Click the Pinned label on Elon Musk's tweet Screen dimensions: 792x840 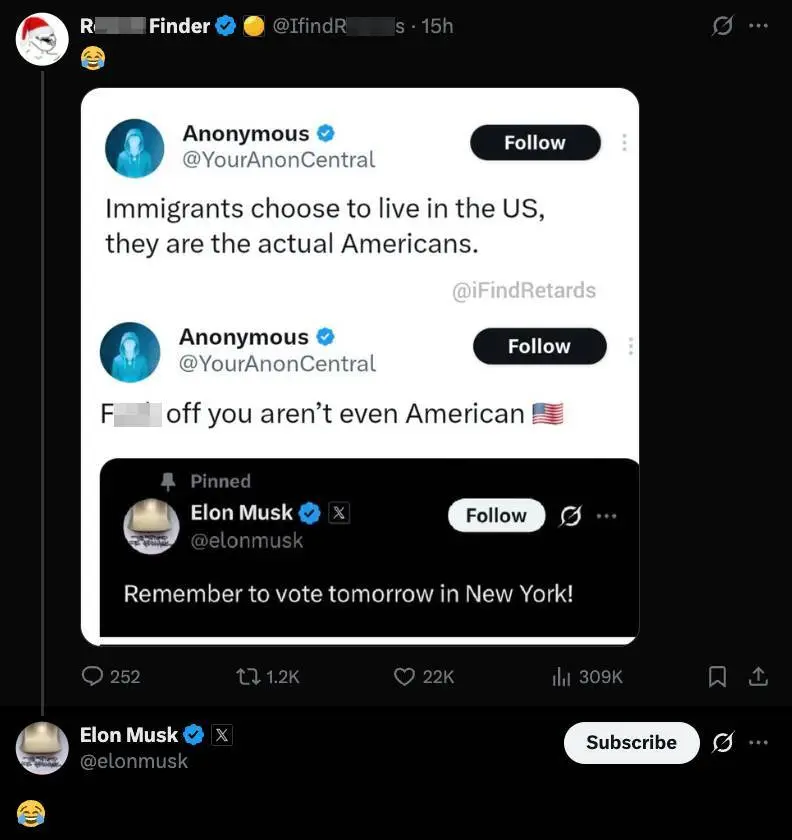tap(220, 481)
